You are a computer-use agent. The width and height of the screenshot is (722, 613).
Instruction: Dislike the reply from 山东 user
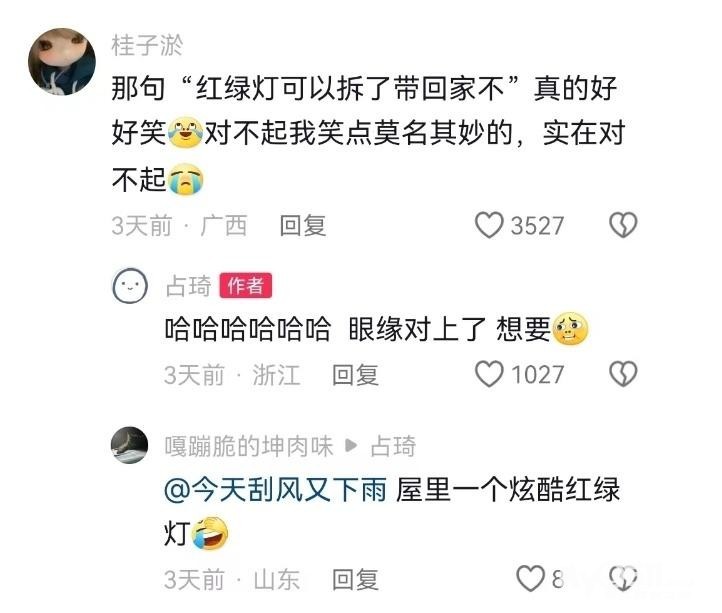click(623, 578)
